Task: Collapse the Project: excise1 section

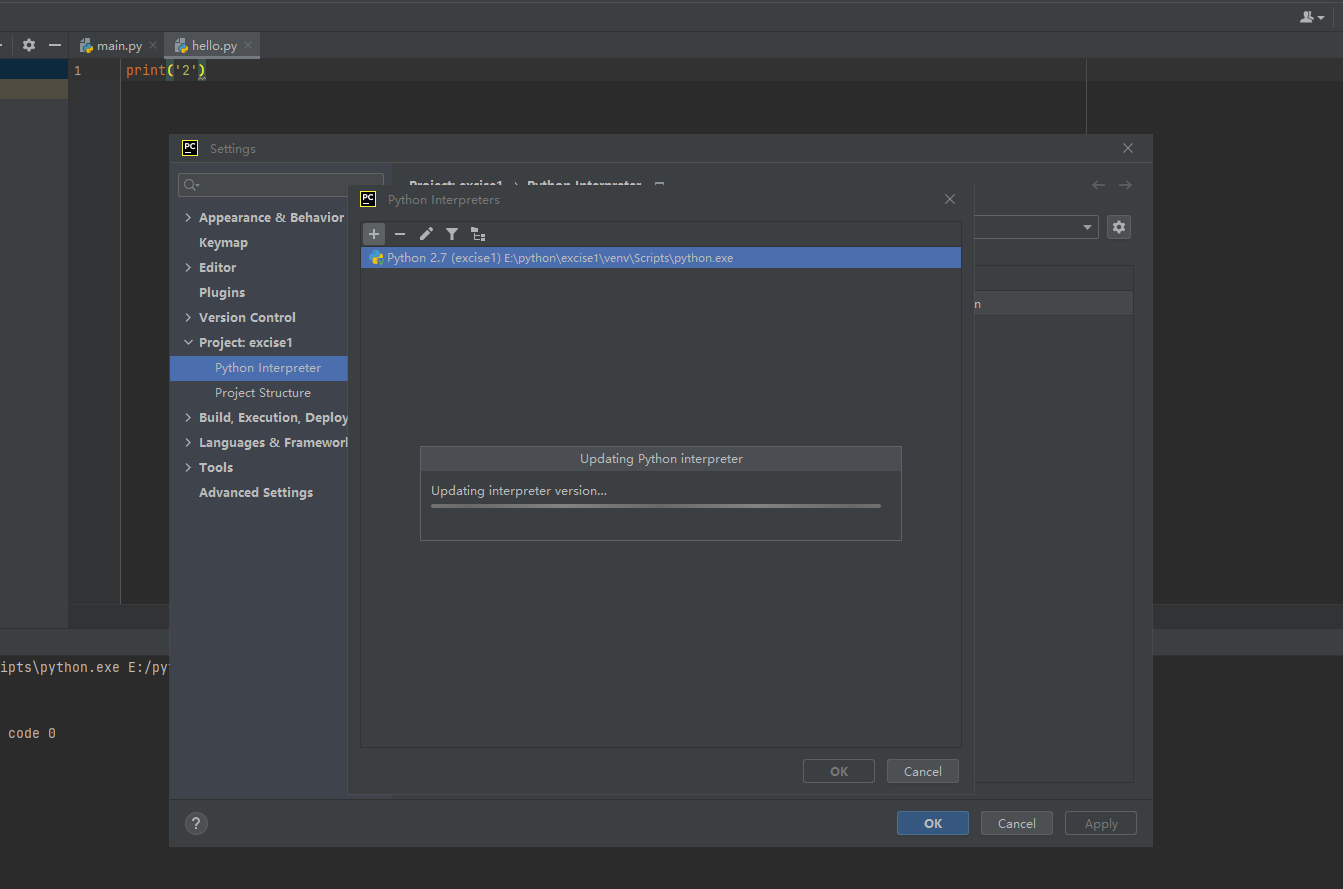Action: pyautogui.click(x=189, y=343)
